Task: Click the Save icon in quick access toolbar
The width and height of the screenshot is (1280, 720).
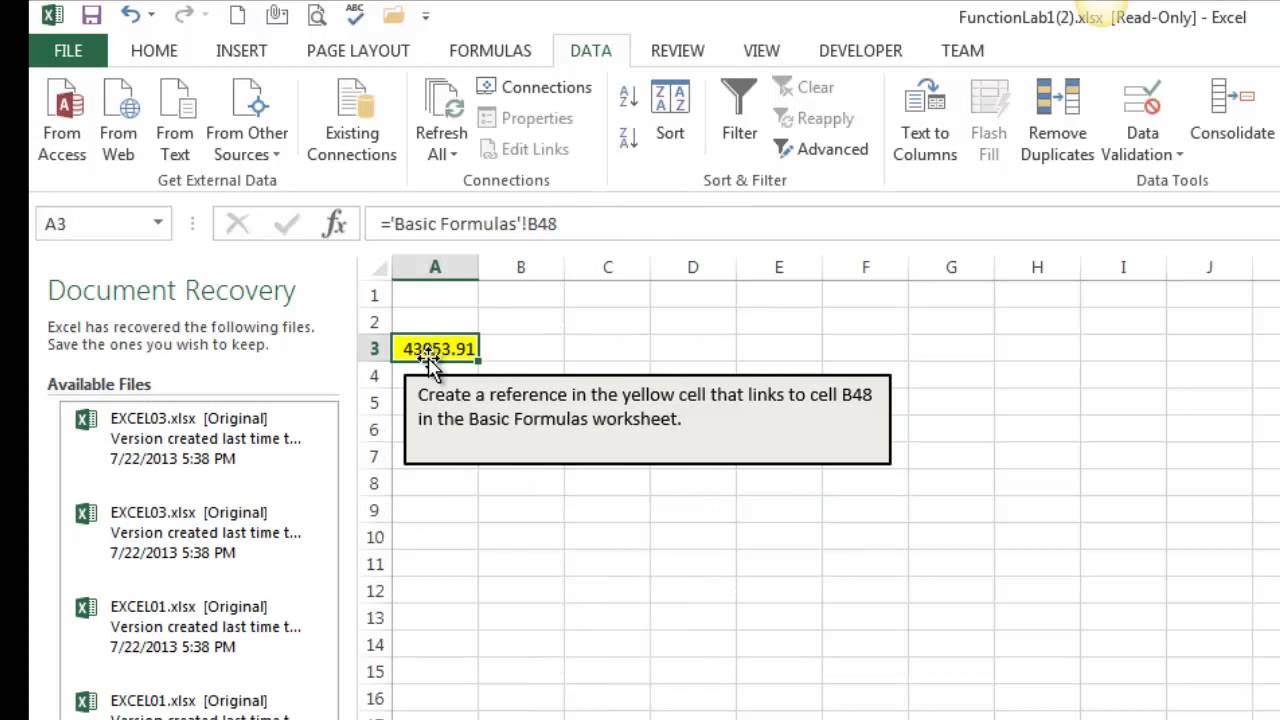Action: tap(91, 16)
